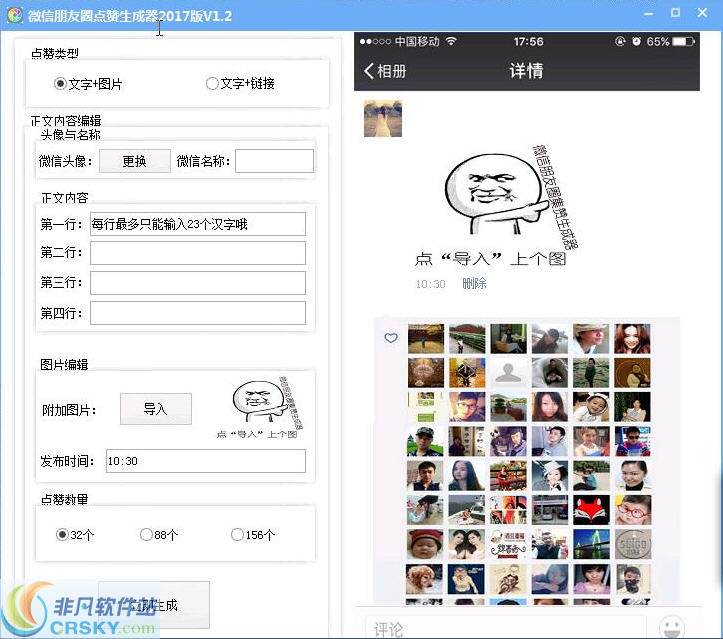Click the heart like icon in the preview
Image resolution: width=723 pixels, height=639 pixels.
pos(391,338)
